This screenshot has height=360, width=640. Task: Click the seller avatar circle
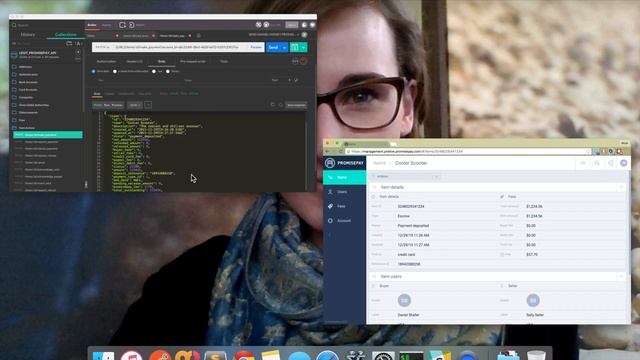click(x=533, y=300)
